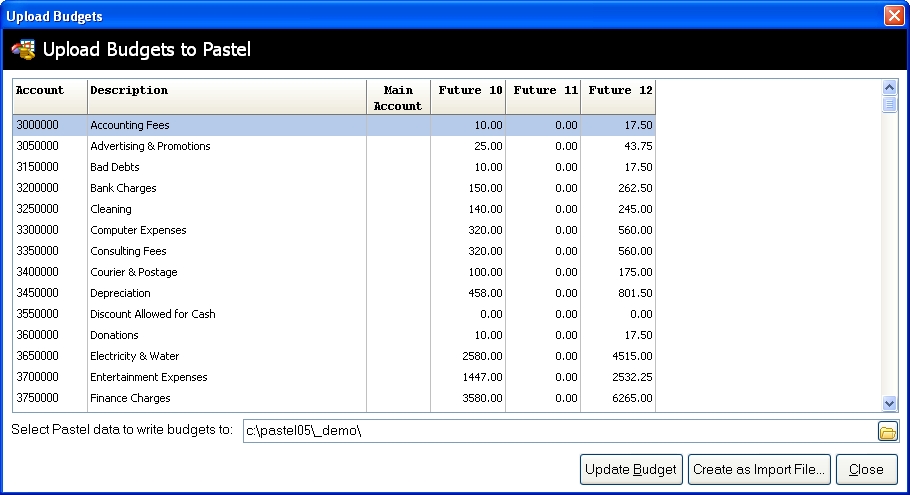Click the Close button at bottom
Image resolution: width=910 pixels, height=495 pixels.
coord(866,469)
